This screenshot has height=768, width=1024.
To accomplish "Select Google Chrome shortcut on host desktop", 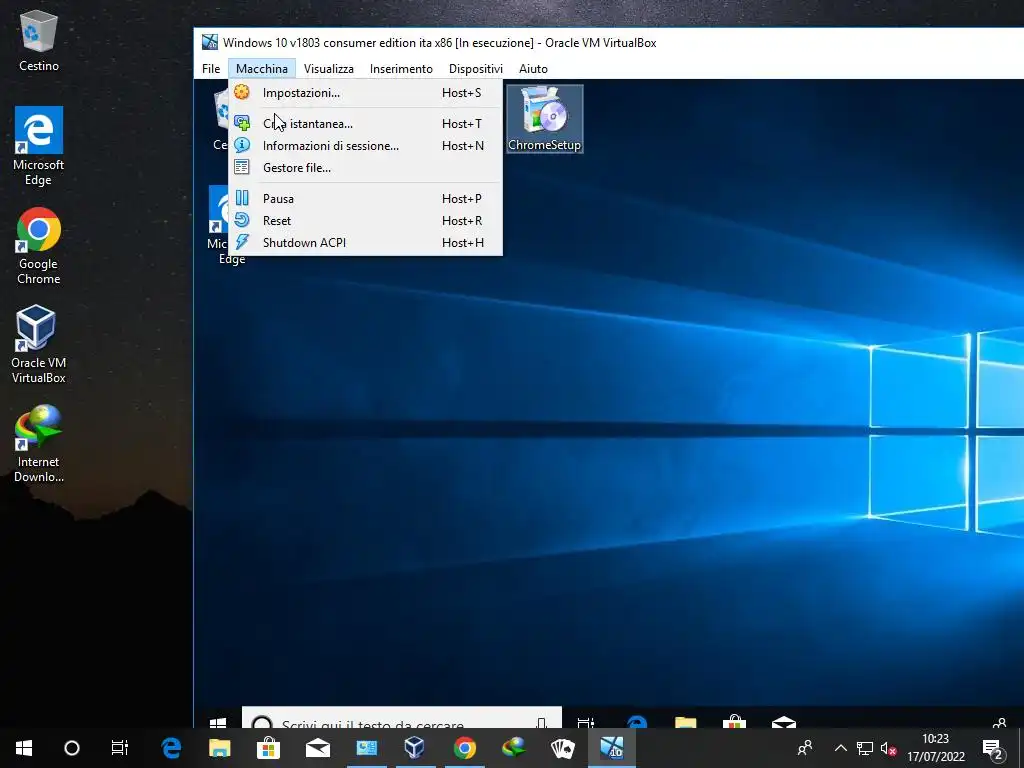I will (39, 246).
